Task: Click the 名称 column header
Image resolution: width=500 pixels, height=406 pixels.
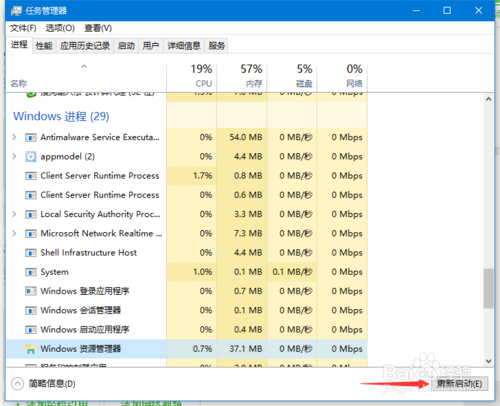Action: pos(18,83)
